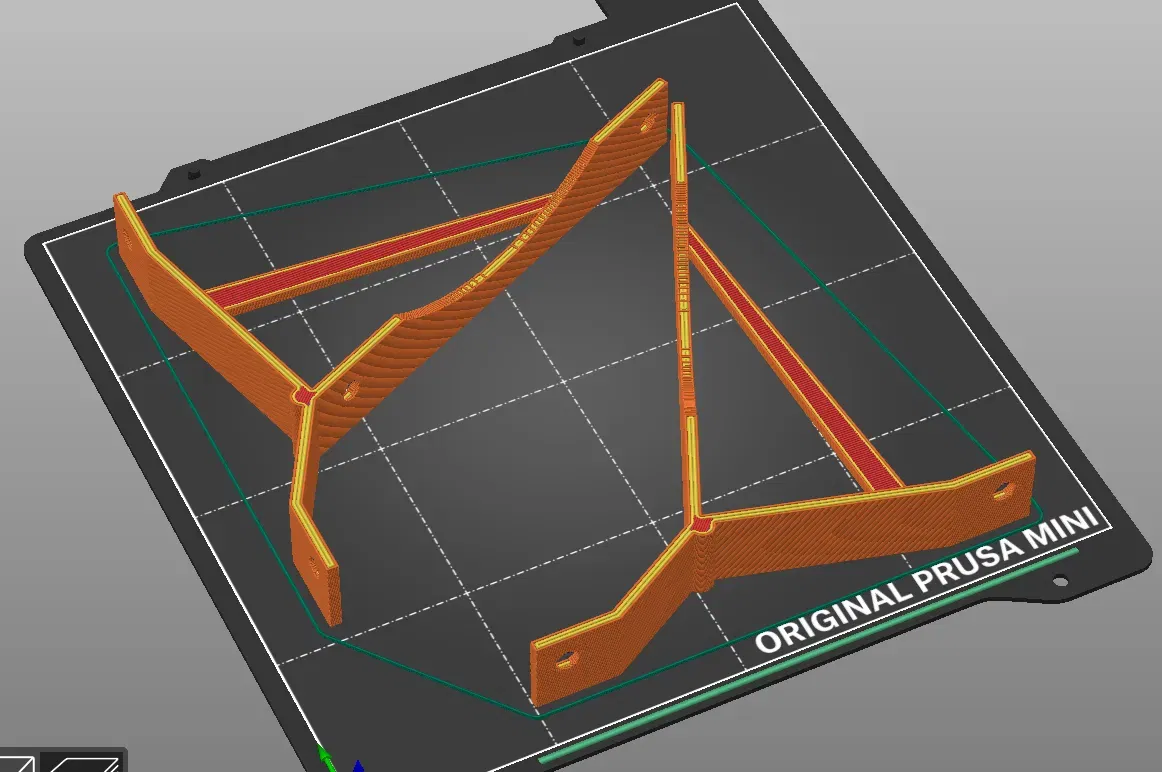Click the blue Z-axis arrow tip

(358, 765)
